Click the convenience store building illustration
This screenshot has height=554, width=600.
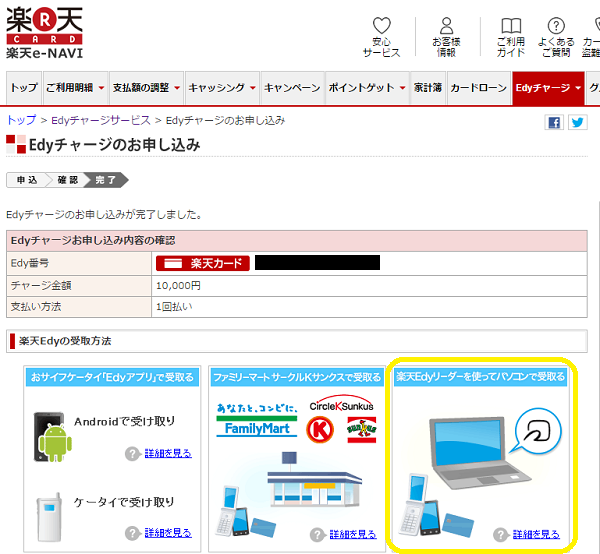[315, 480]
